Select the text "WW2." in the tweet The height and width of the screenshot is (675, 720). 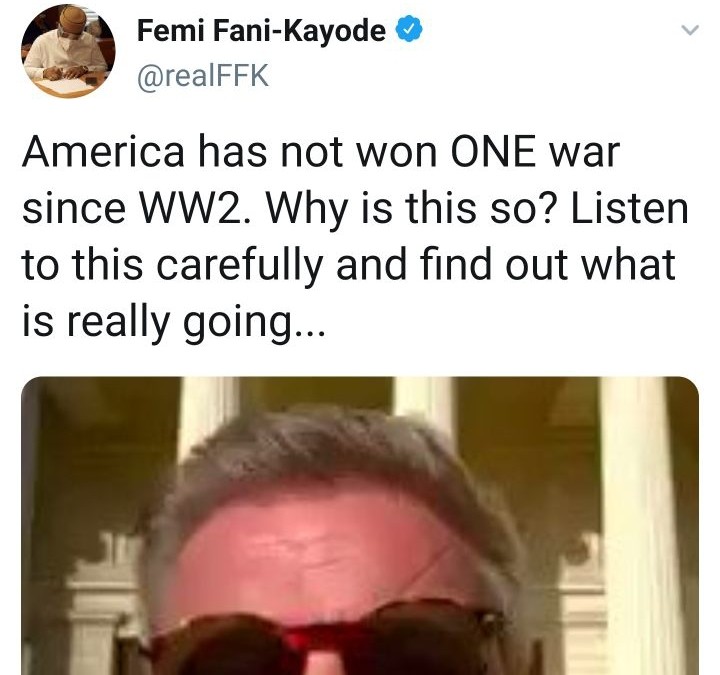pyautogui.click(x=195, y=208)
